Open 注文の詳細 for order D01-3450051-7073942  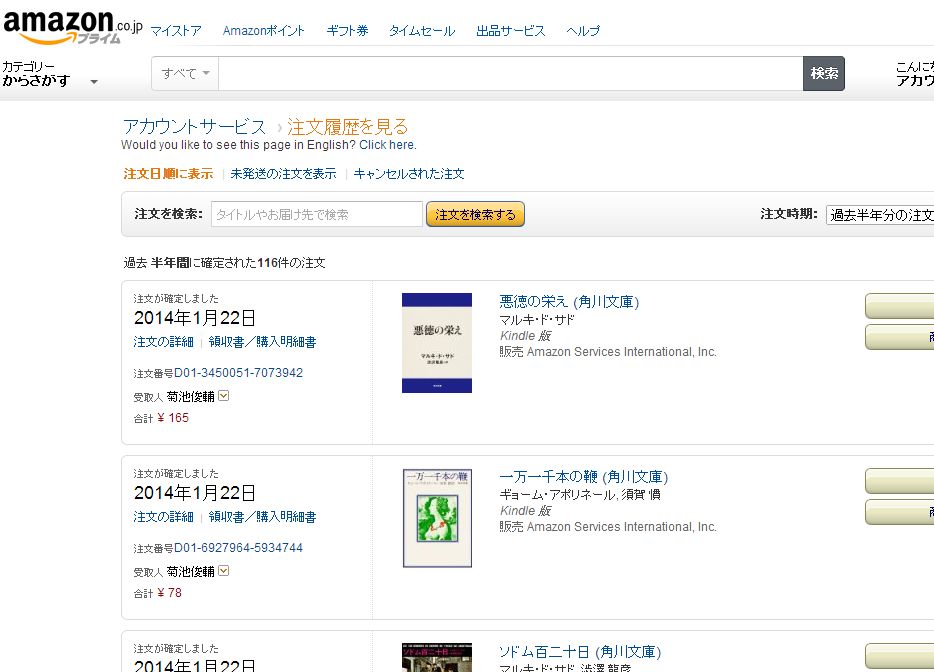coord(163,342)
